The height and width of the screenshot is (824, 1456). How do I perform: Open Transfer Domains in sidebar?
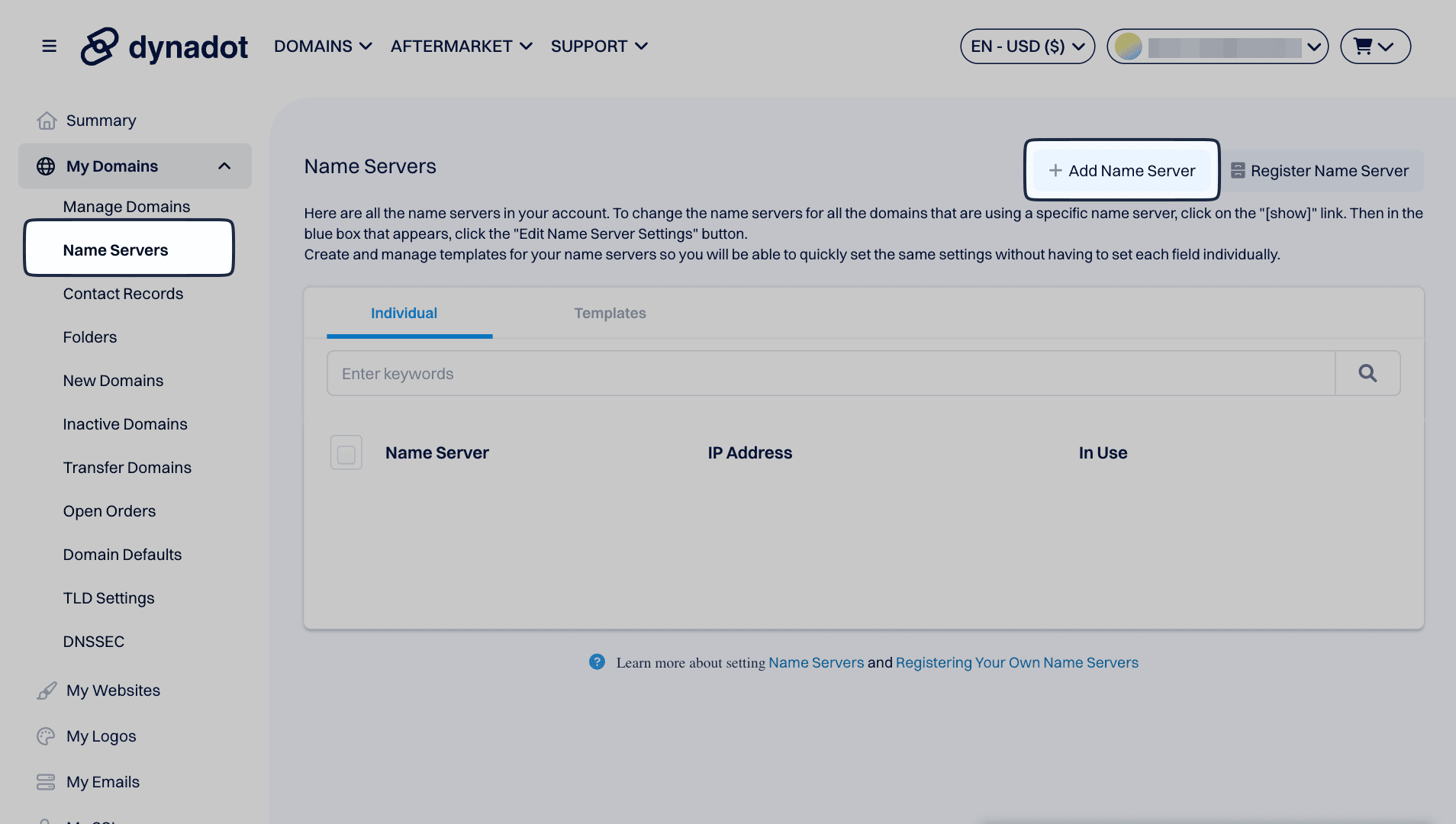tap(127, 468)
